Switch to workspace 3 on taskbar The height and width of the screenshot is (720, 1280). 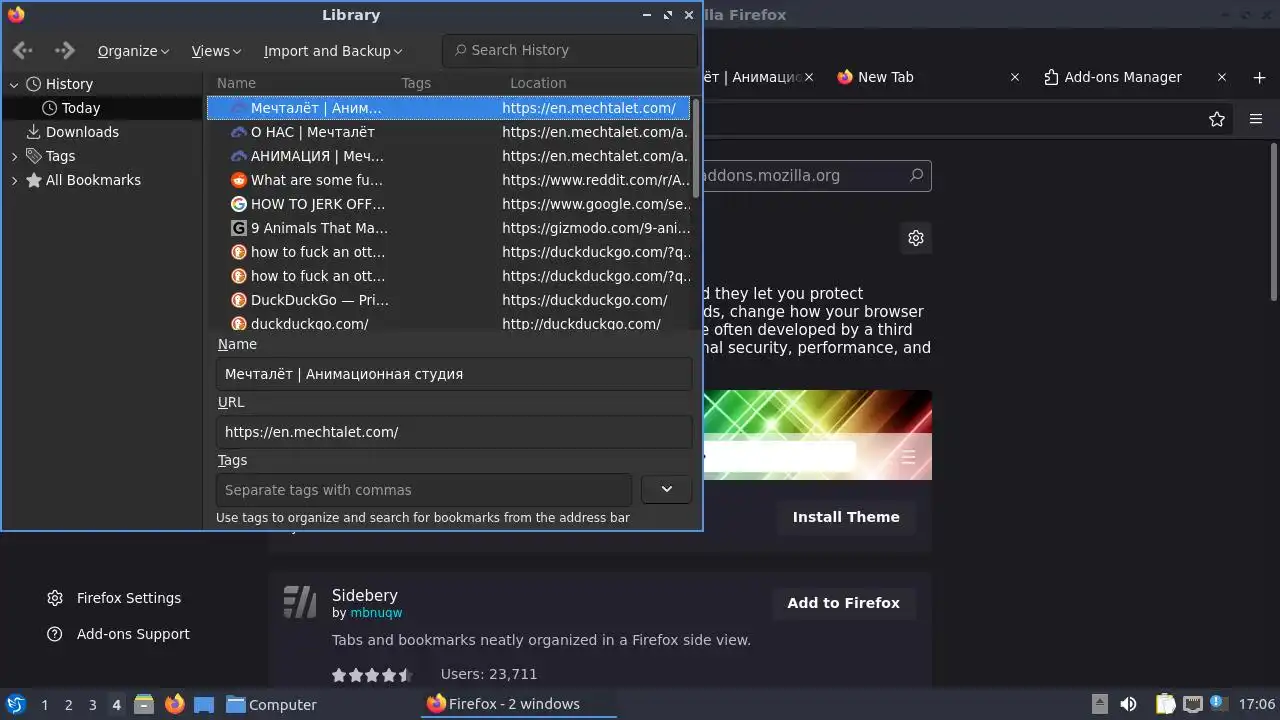[92, 705]
